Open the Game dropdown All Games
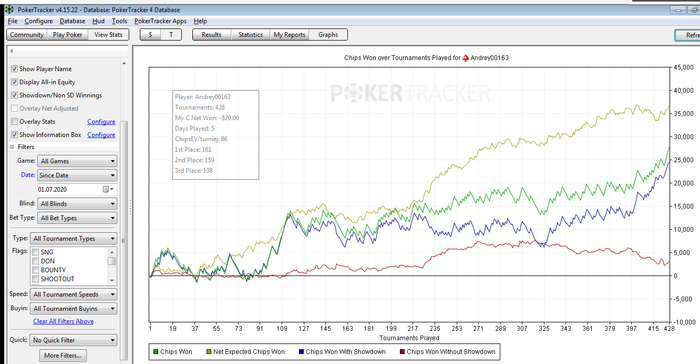 [77, 161]
